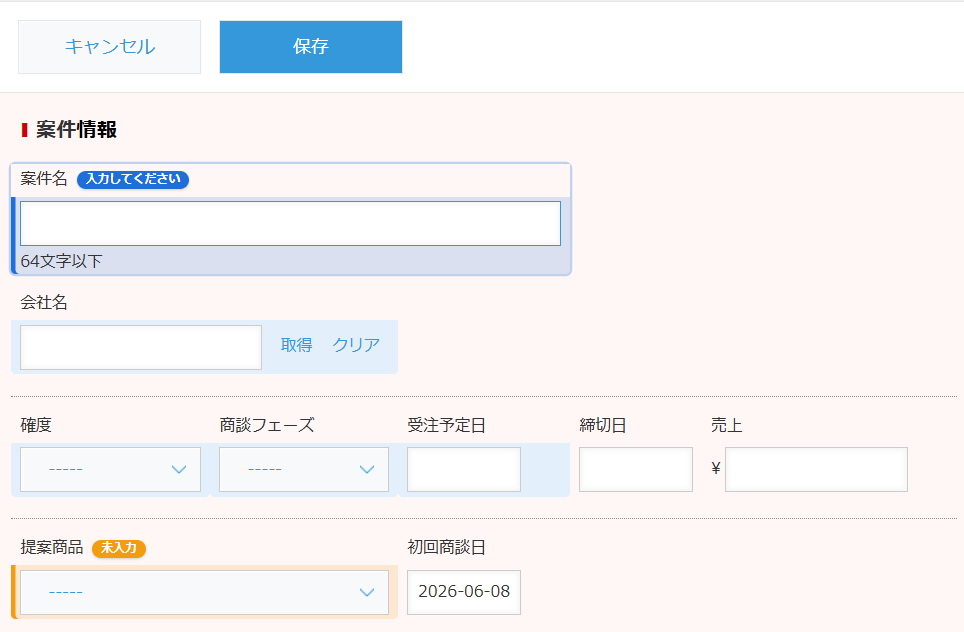
Task: Click the ¥ currency symbol
Action: (x=716, y=468)
